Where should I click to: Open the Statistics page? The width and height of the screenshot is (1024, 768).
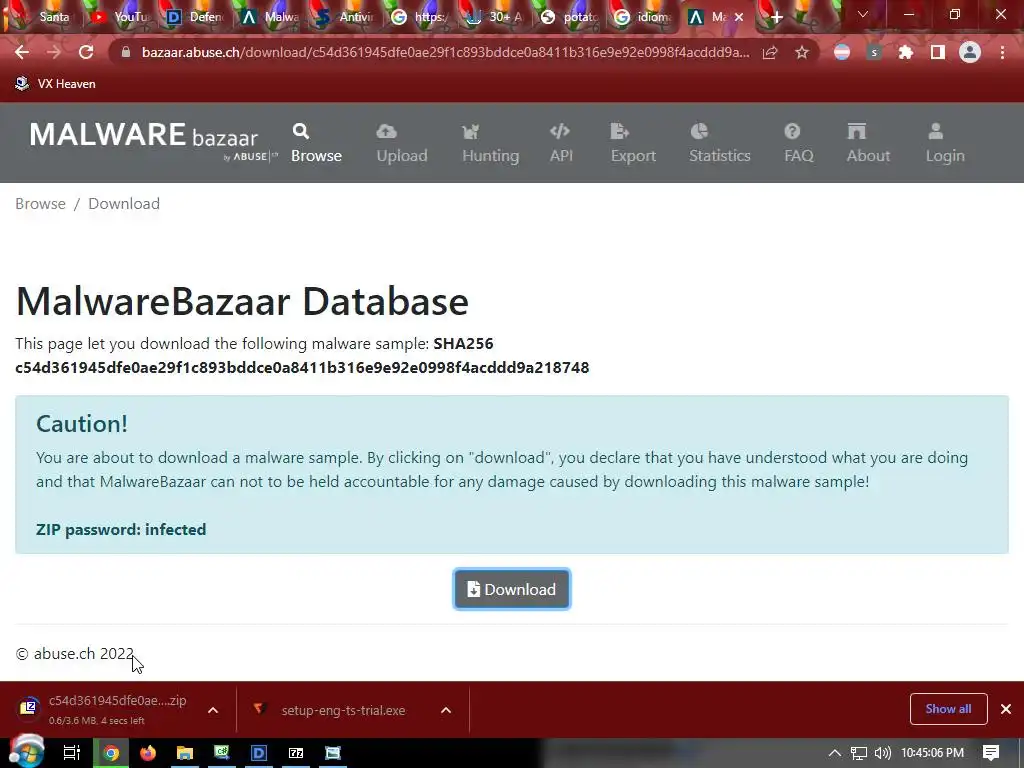[720, 144]
